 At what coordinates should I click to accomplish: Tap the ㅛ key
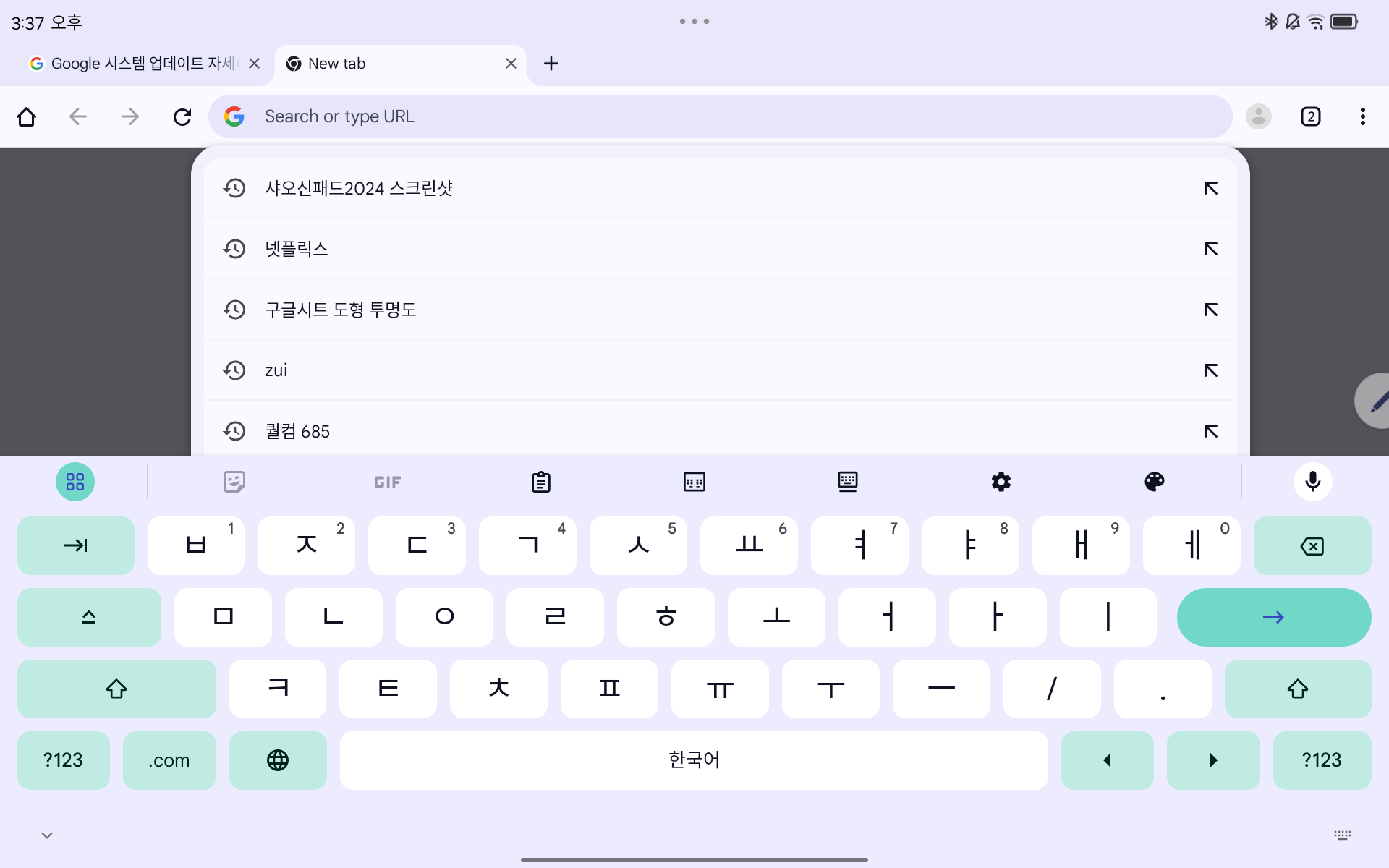749,545
